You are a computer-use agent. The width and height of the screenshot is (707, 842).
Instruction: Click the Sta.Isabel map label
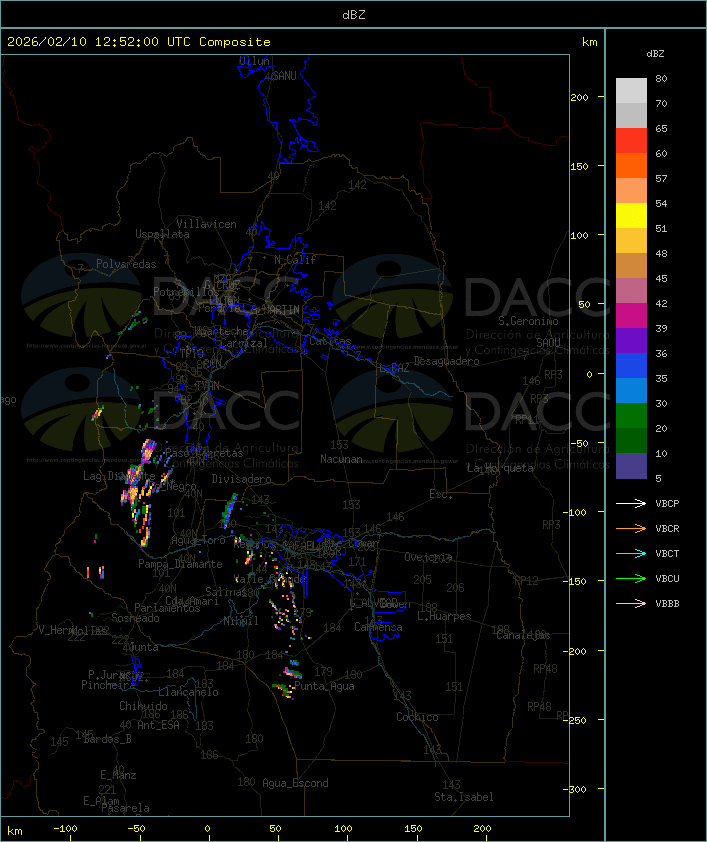click(x=464, y=797)
